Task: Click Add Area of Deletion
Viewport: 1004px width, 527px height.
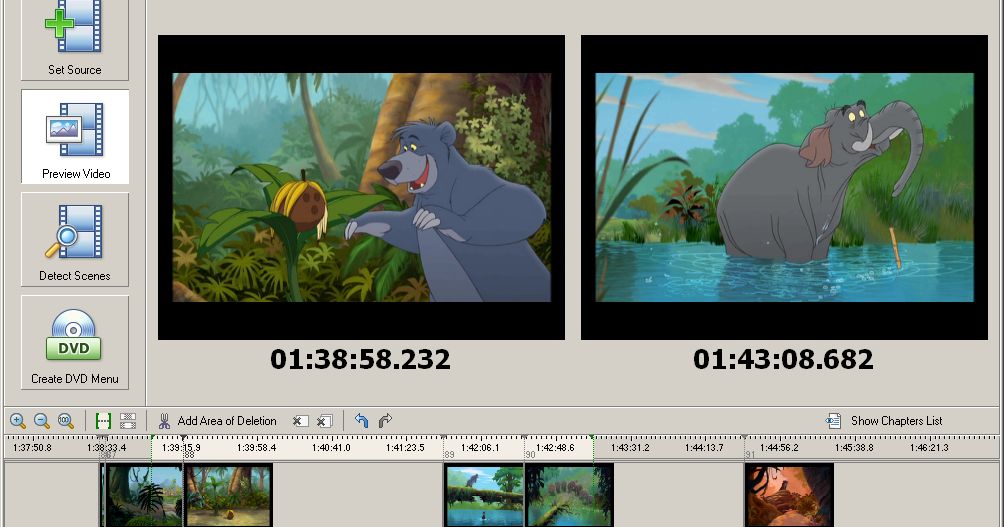Action: pyautogui.click(x=227, y=421)
